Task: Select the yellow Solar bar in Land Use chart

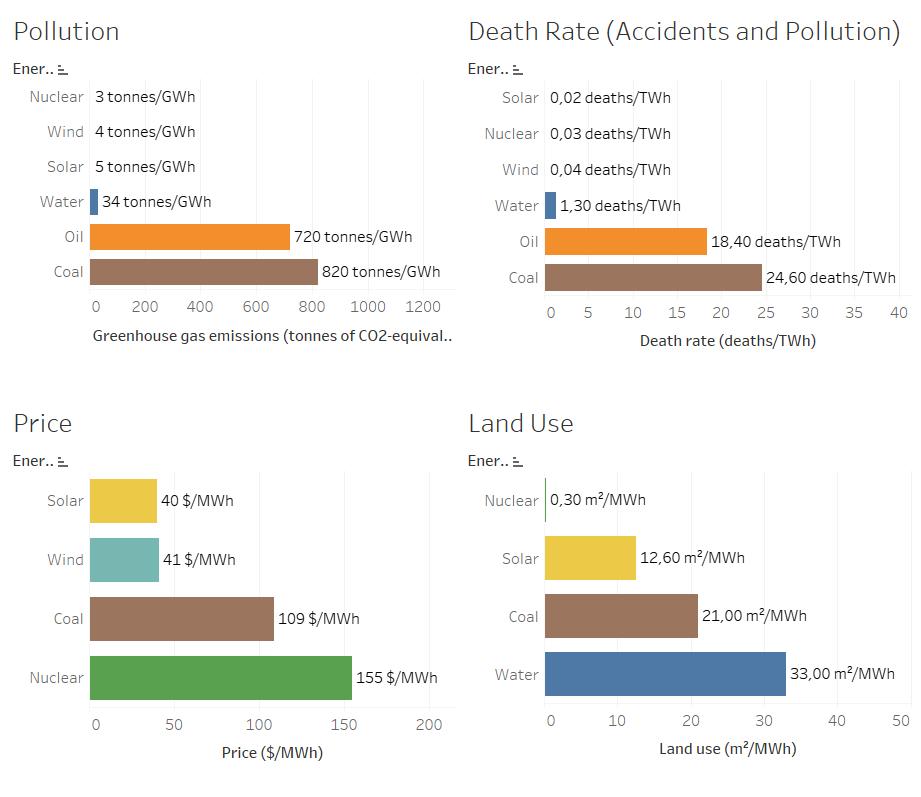Action: [x=590, y=558]
